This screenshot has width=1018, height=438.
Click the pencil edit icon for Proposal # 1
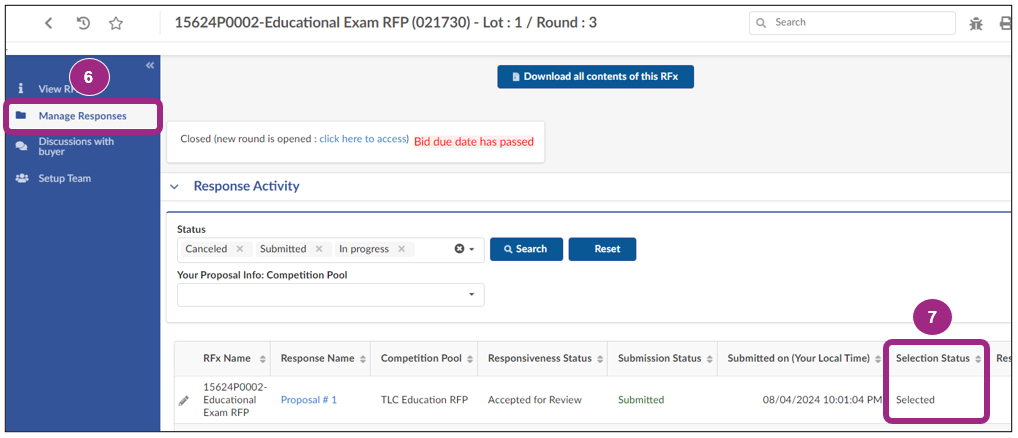[x=183, y=400]
